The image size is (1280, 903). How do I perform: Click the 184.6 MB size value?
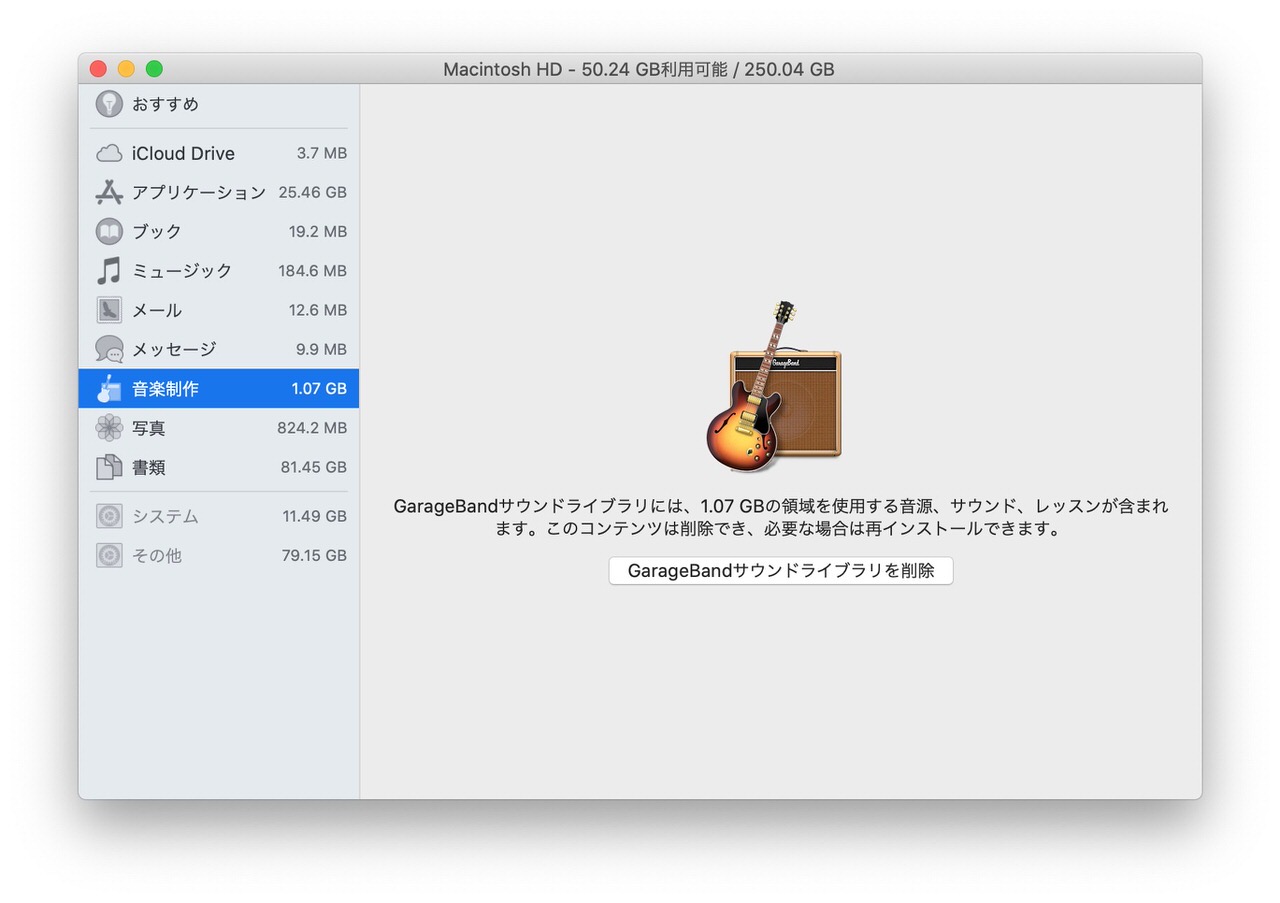313,271
